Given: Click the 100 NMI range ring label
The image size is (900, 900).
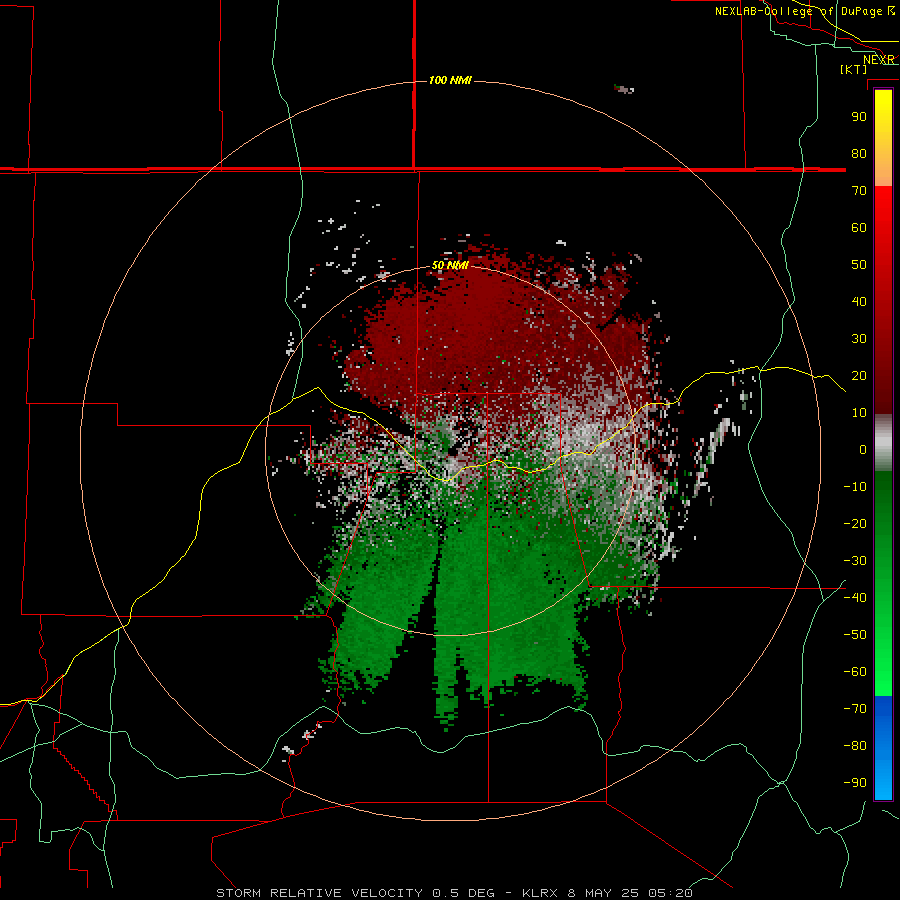Looking at the screenshot, I should click(450, 80).
